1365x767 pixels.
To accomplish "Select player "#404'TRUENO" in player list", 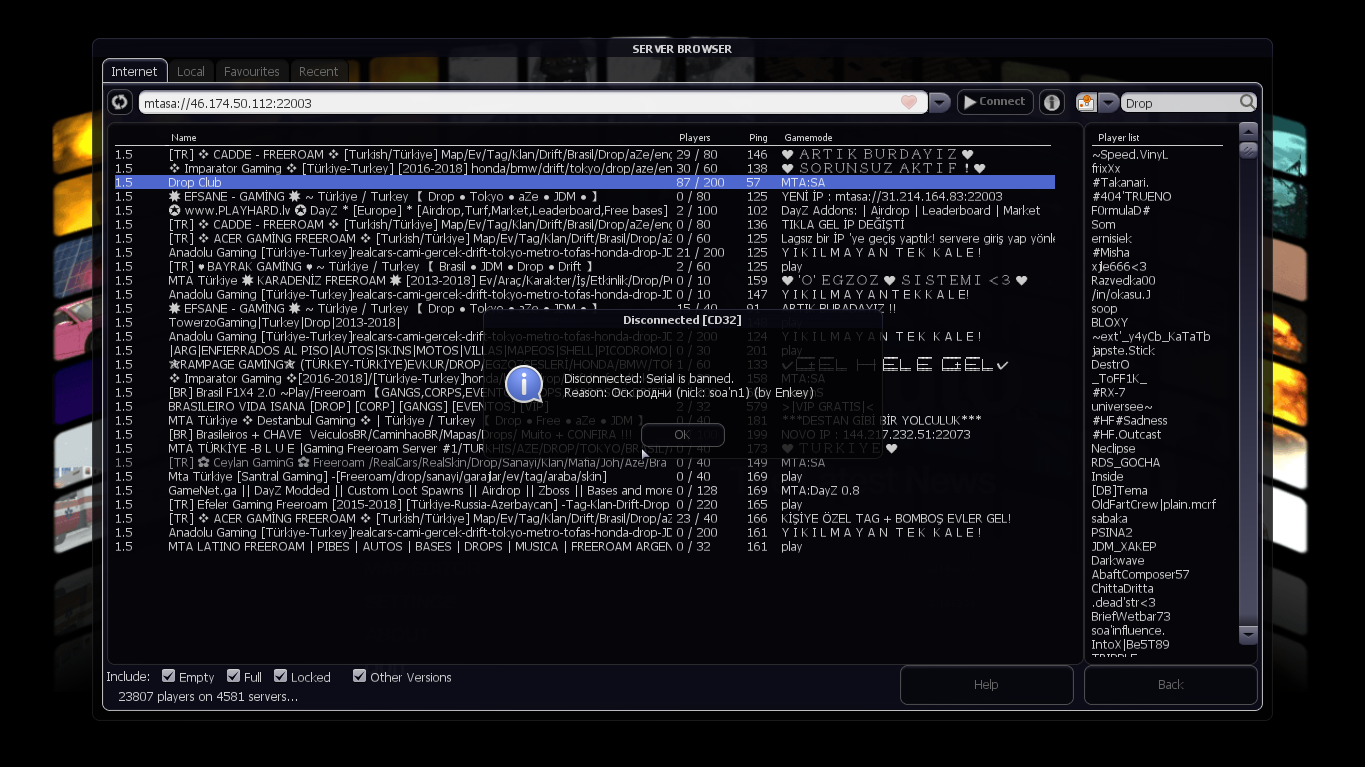I will [1131, 197].
